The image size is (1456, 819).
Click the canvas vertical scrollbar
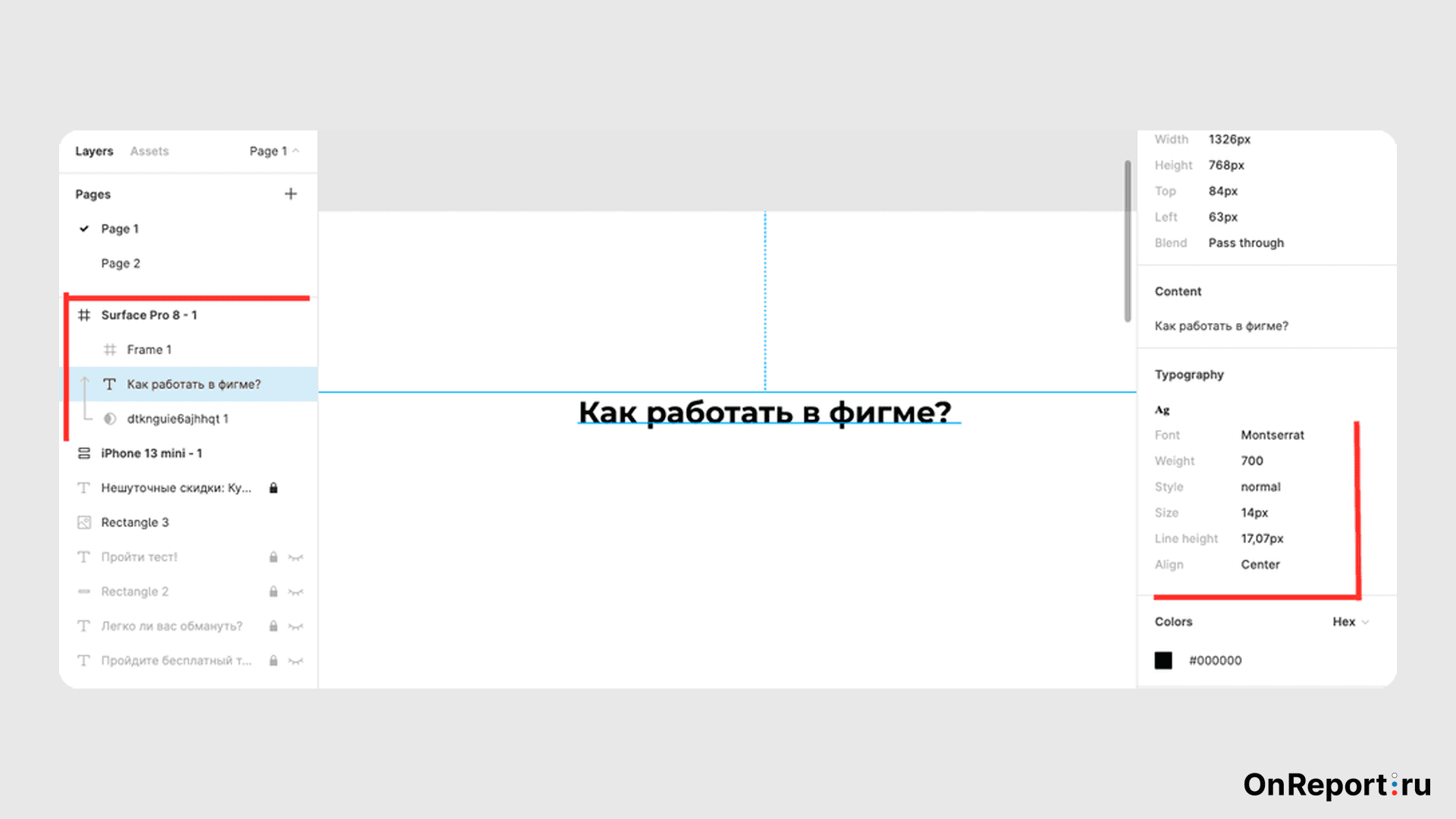click(x=1128, y=240)
